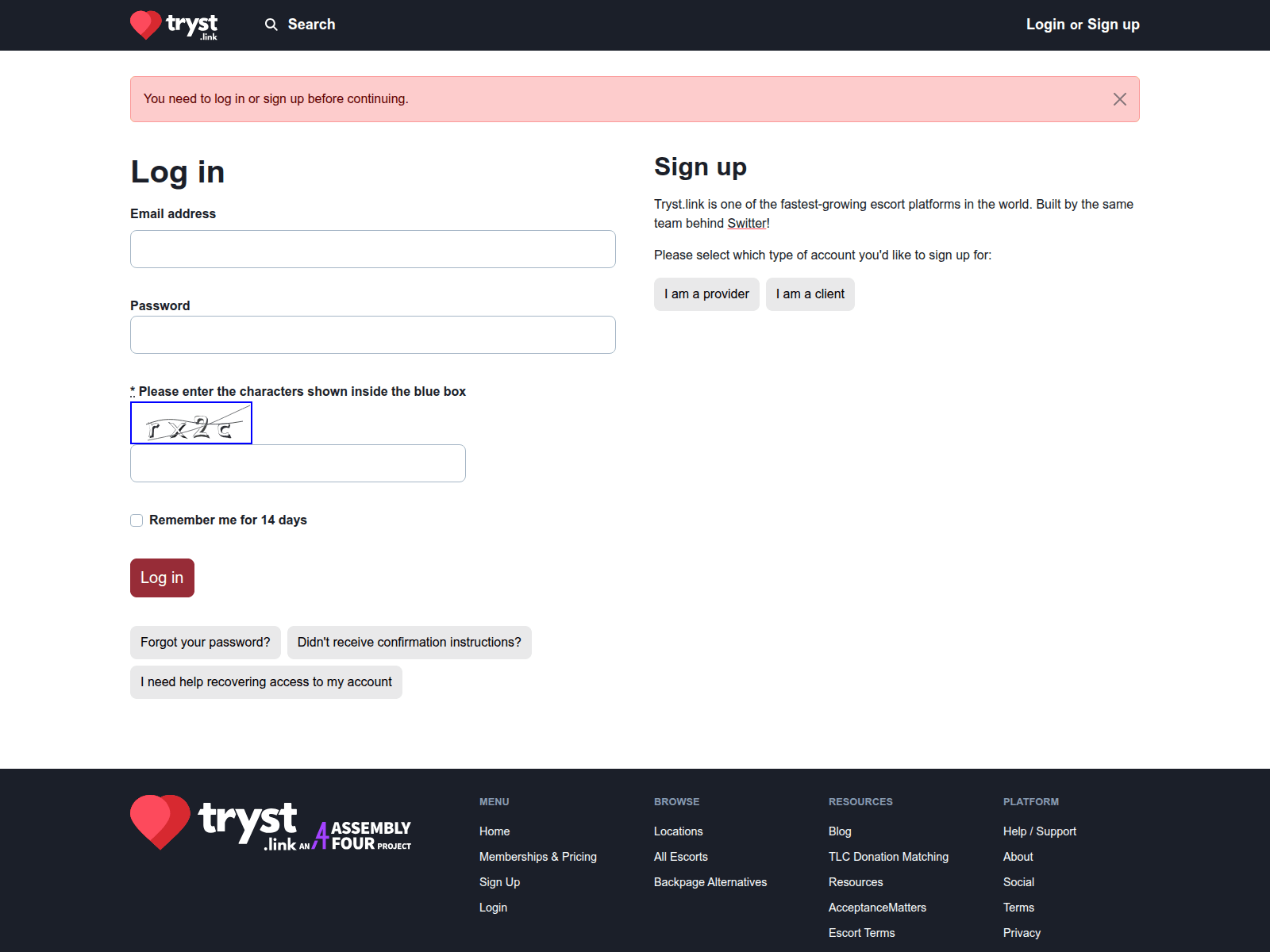This screenshot has width=1270, height=952.
Task: Open Forgot your password page
Action: click(x=205, y=642)
